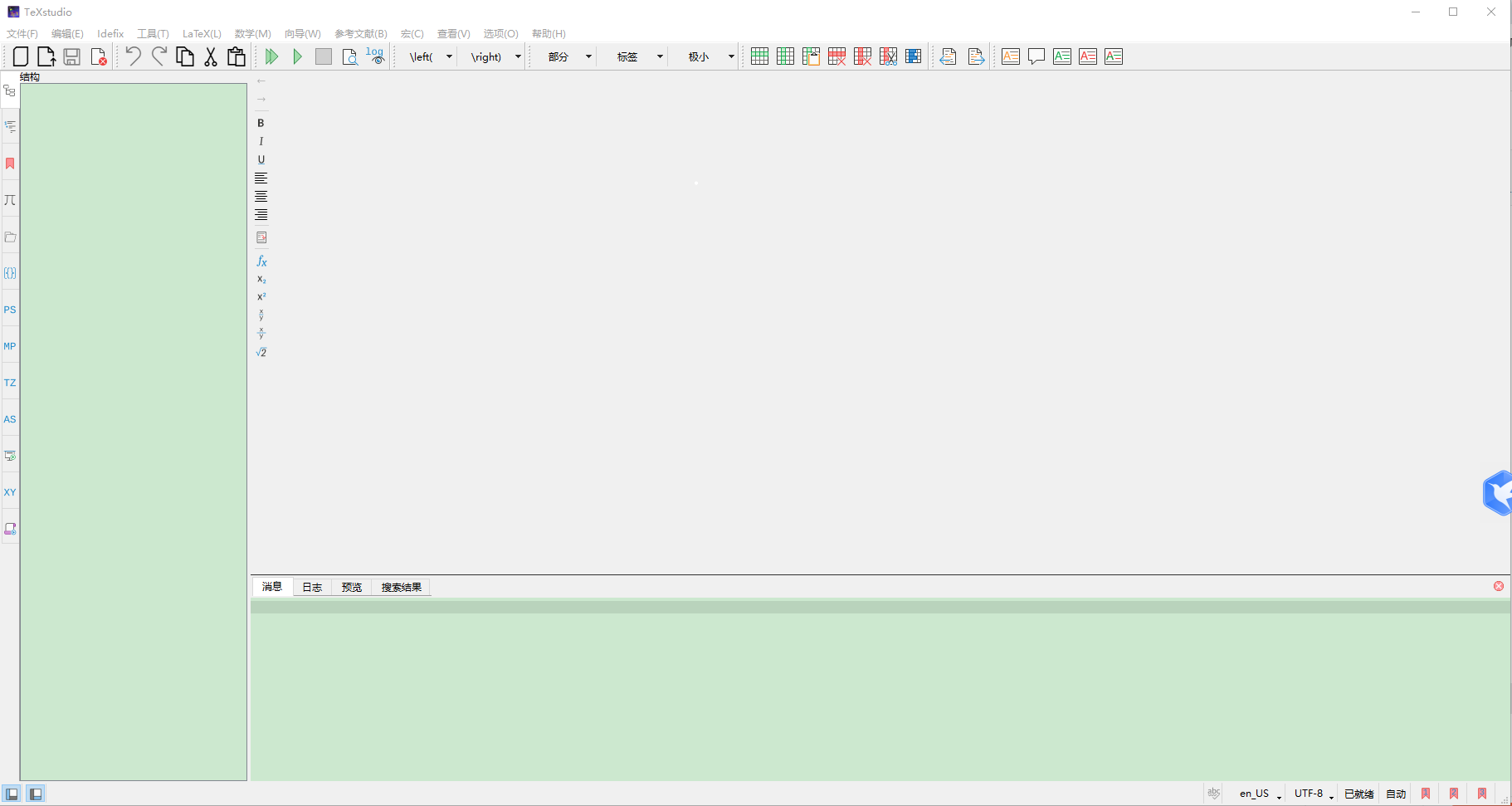The width and height of the screenshot is (1512, 806).
Task: Stop compilation with the gray square button
Action: 324,56
